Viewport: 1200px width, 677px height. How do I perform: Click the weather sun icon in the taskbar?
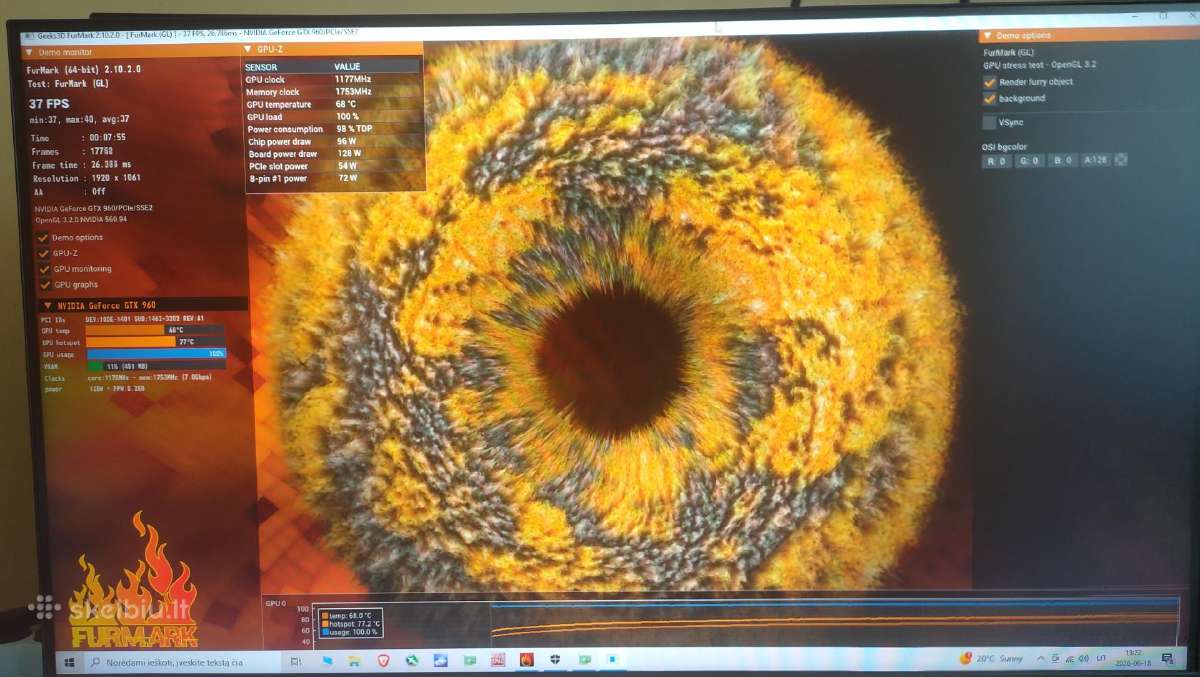coord(965,659)
